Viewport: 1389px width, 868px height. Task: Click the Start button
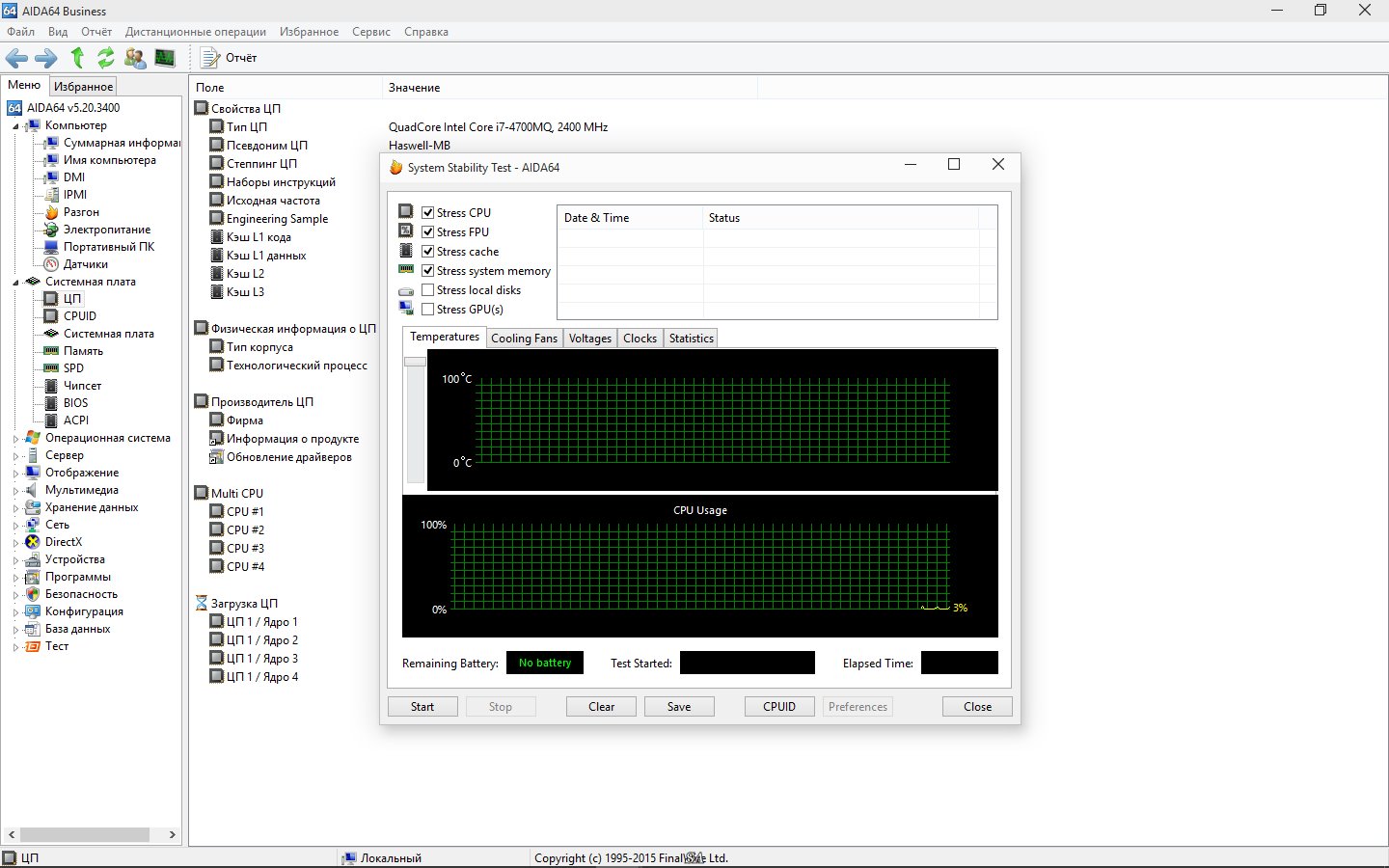pyautogui.click(x=422, y=707)
